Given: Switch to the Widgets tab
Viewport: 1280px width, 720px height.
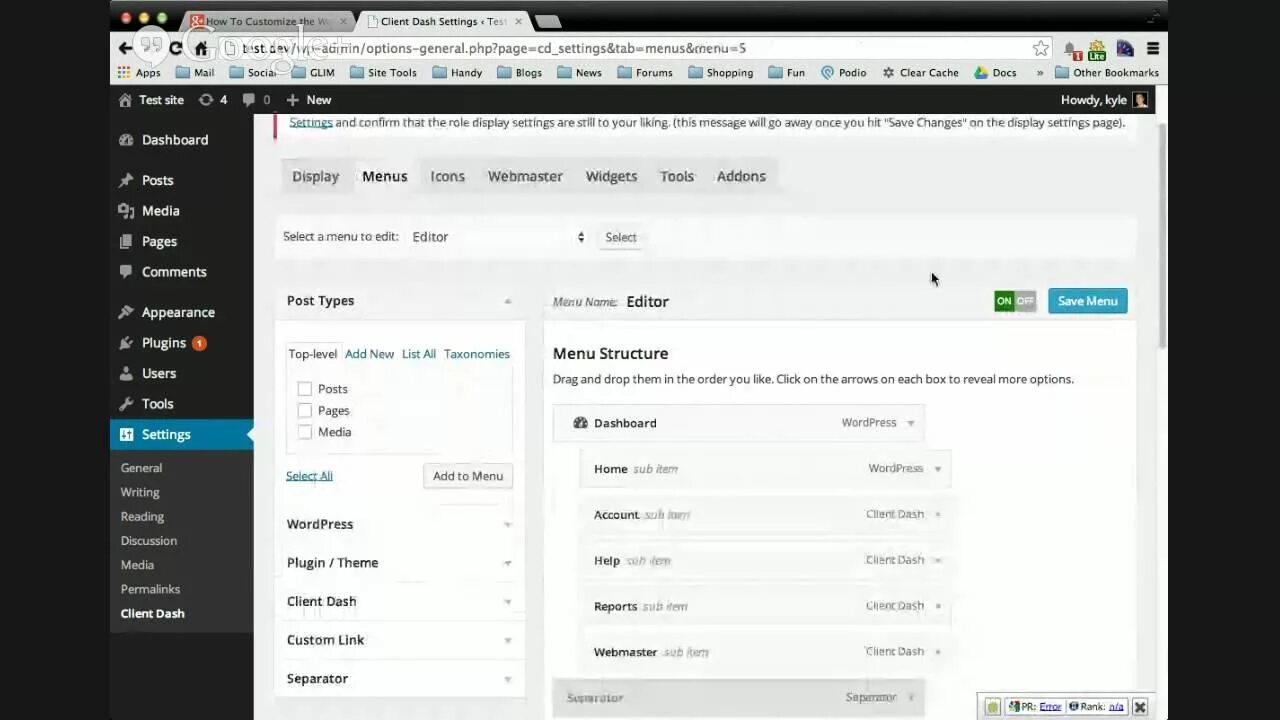Looking at the screenshot, I should pos(611,176).
